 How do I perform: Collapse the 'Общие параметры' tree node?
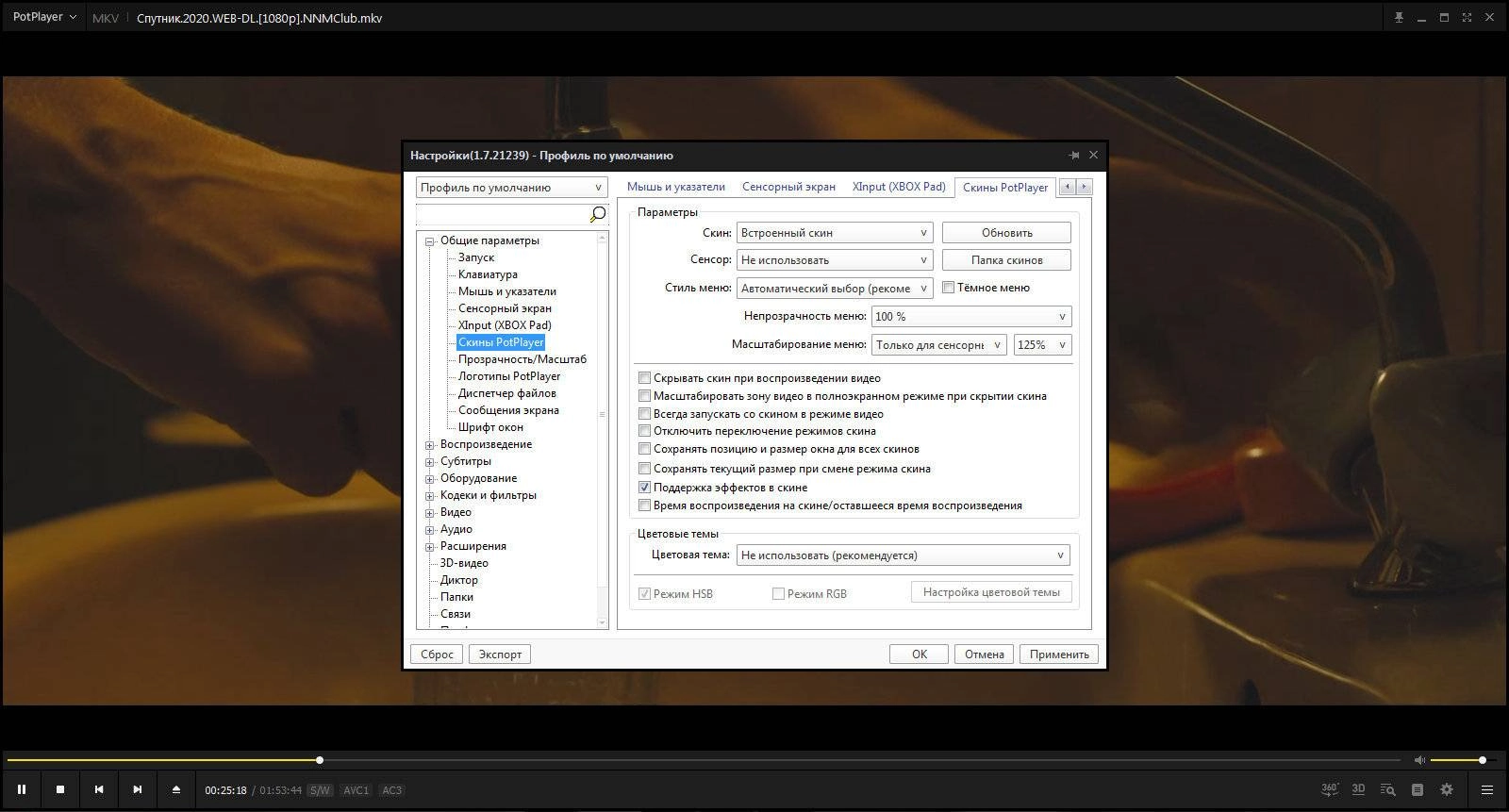tap(430, 240)
